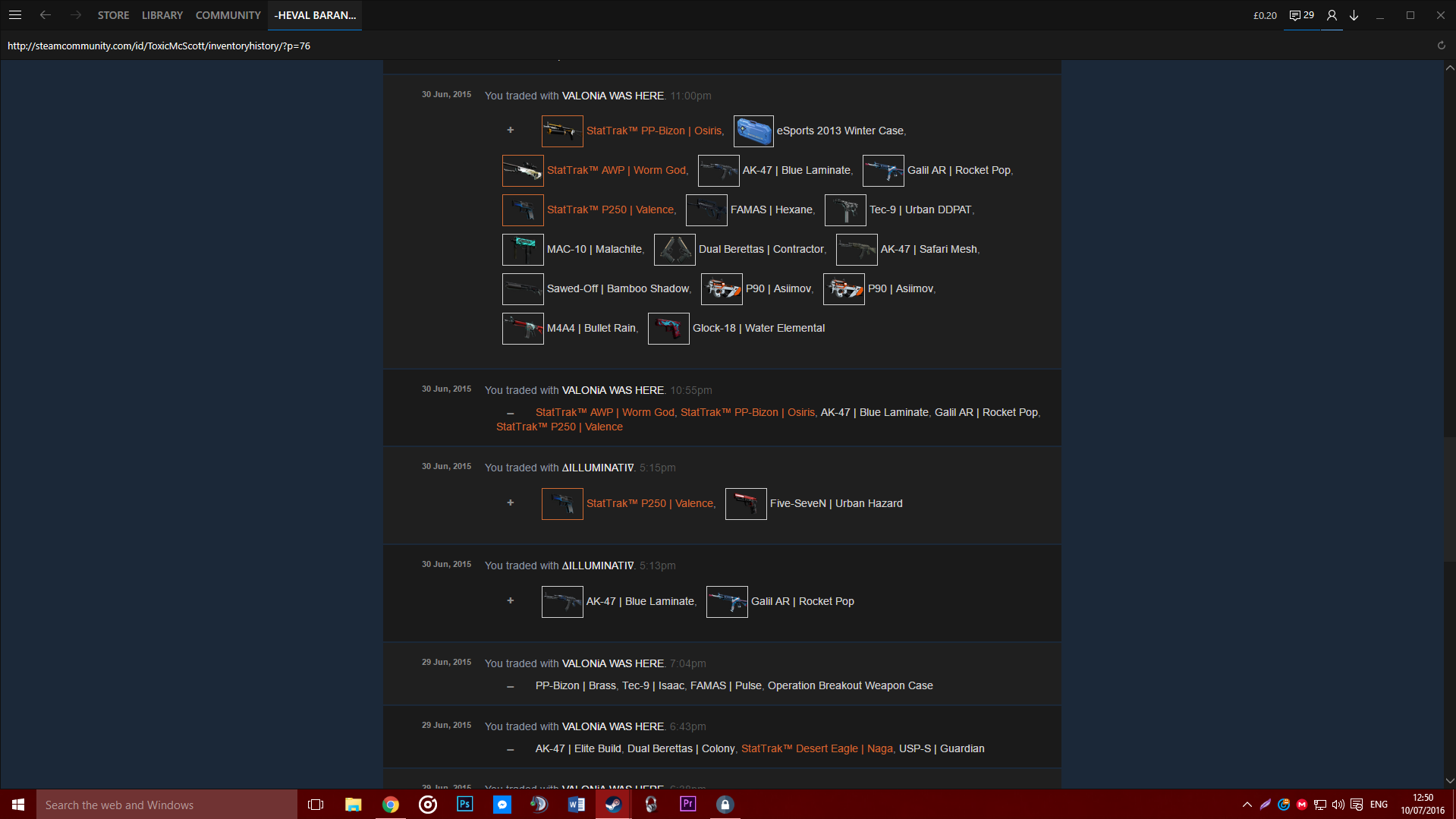
Task: Expand hidden system tray icons
Action: 1247,805
